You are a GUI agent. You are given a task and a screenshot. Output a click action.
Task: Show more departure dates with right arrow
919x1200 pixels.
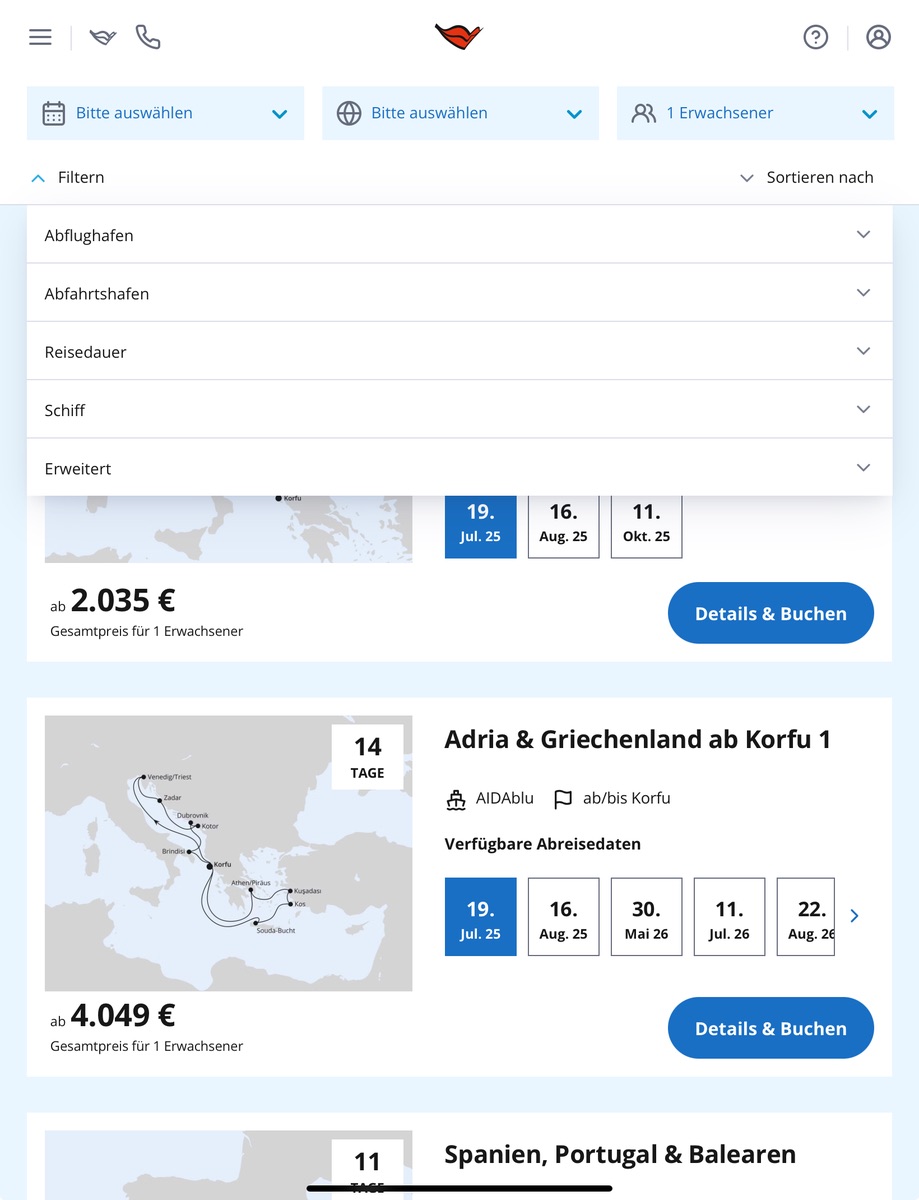tap(854, 916)
